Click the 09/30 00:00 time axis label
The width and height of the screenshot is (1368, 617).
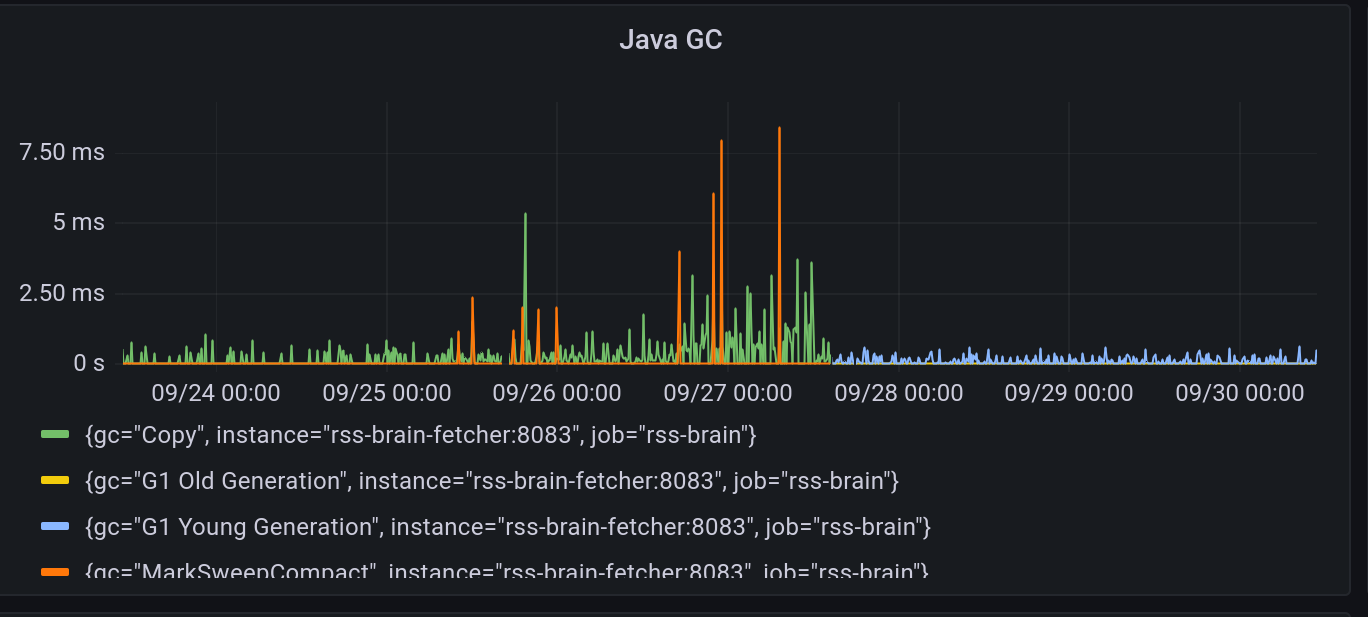(x=1240, y=393)
